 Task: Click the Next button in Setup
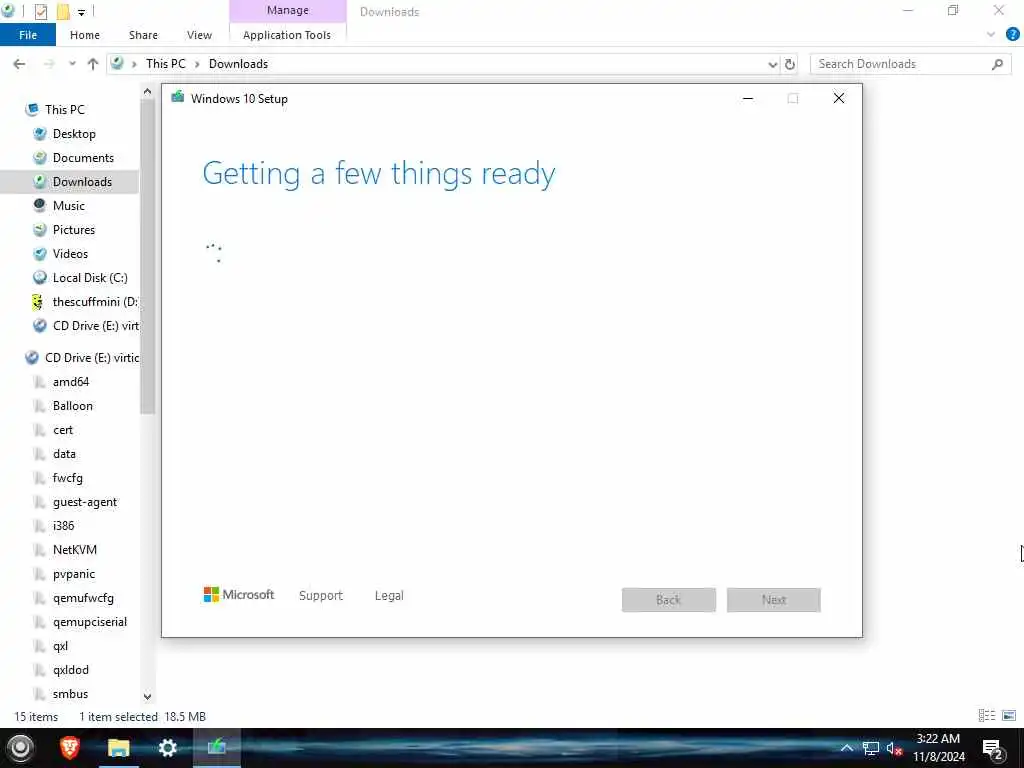tap(774, 600)
